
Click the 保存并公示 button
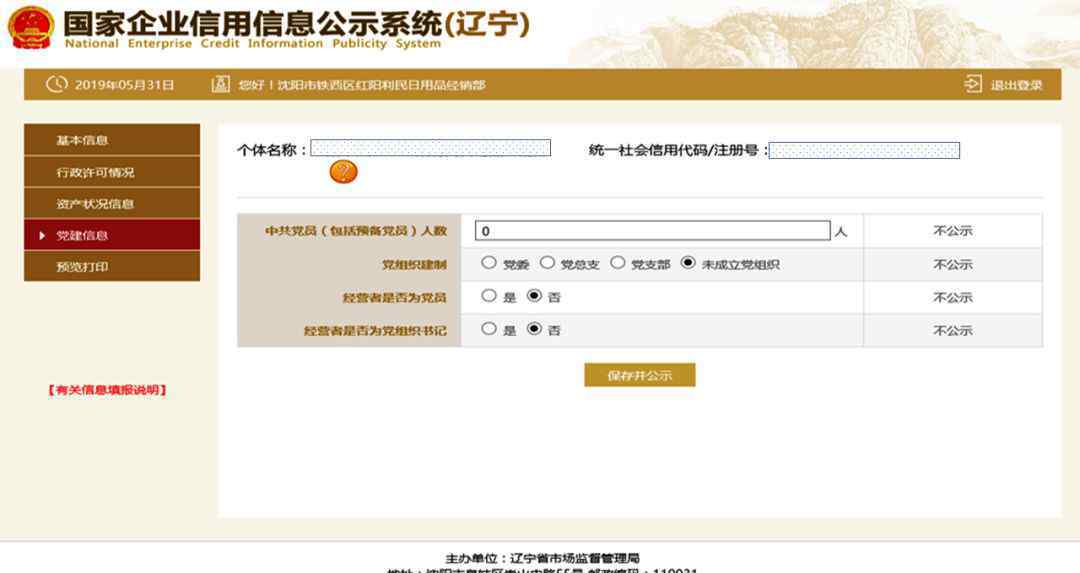640,375
